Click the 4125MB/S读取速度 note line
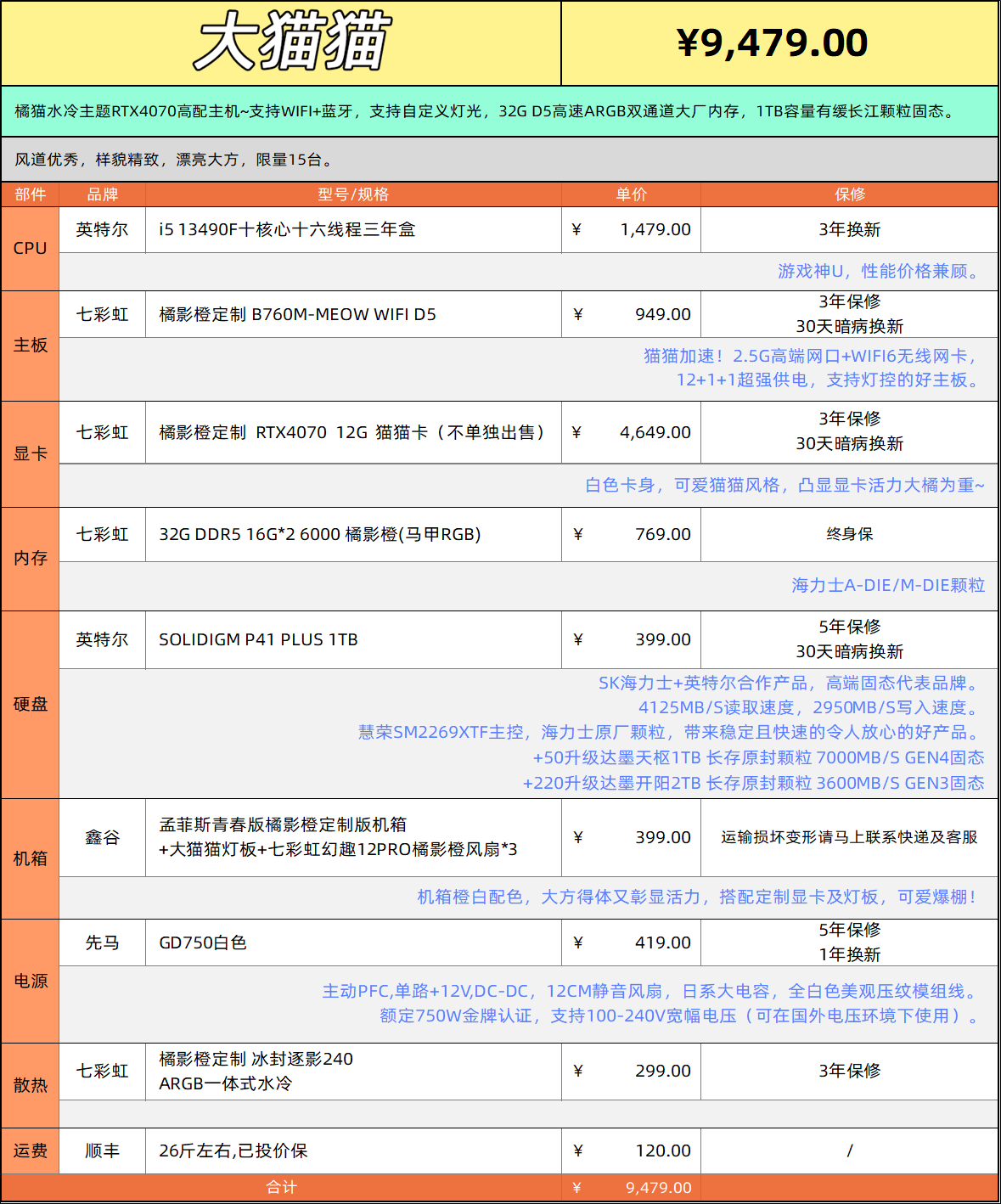1001x1204 pixels. click(x=811, y=707)
